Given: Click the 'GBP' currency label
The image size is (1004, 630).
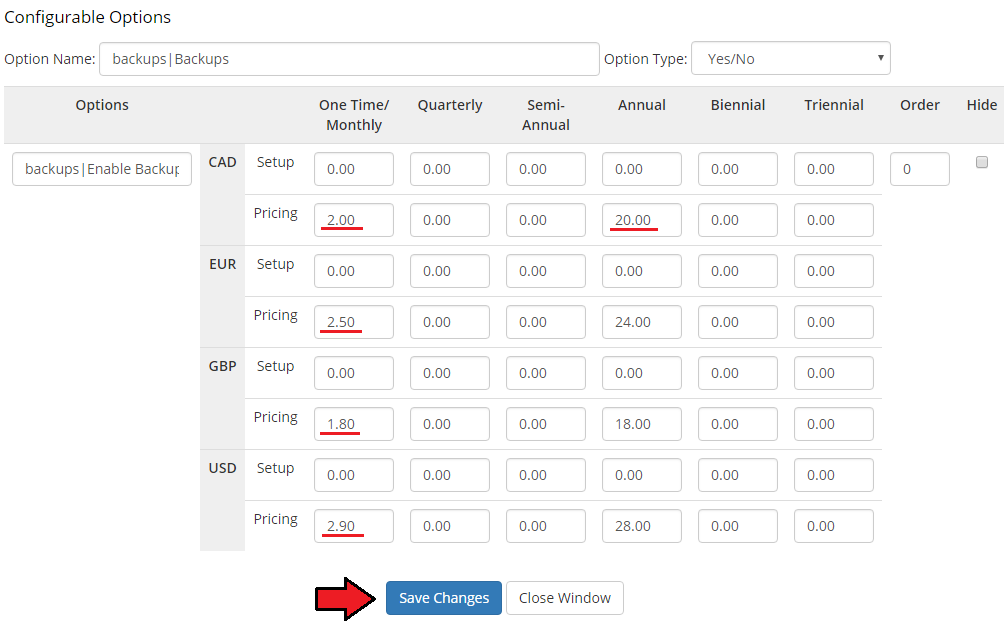Looking at the screenshot, I should pyautogui.click(x=222, y=366).
